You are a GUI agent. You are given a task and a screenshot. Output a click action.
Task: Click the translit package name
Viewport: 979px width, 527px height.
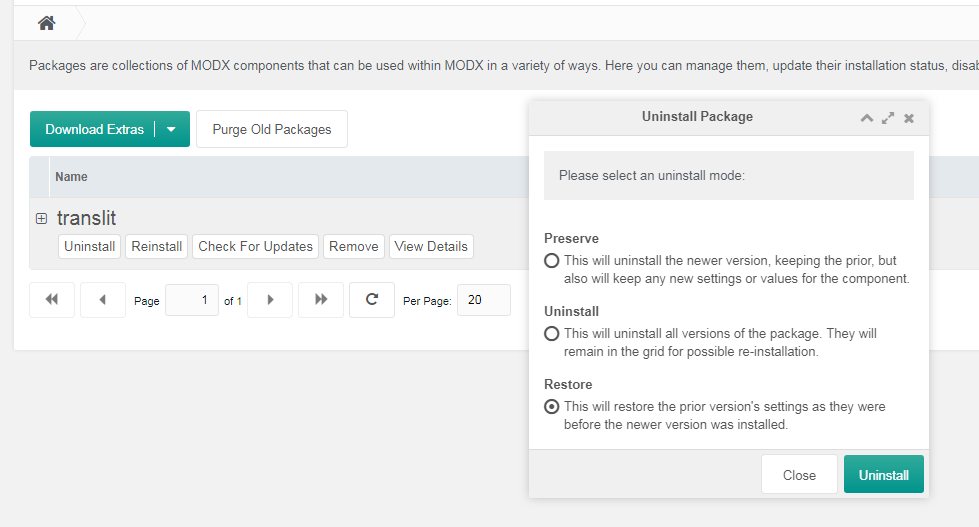pos(86,218)
